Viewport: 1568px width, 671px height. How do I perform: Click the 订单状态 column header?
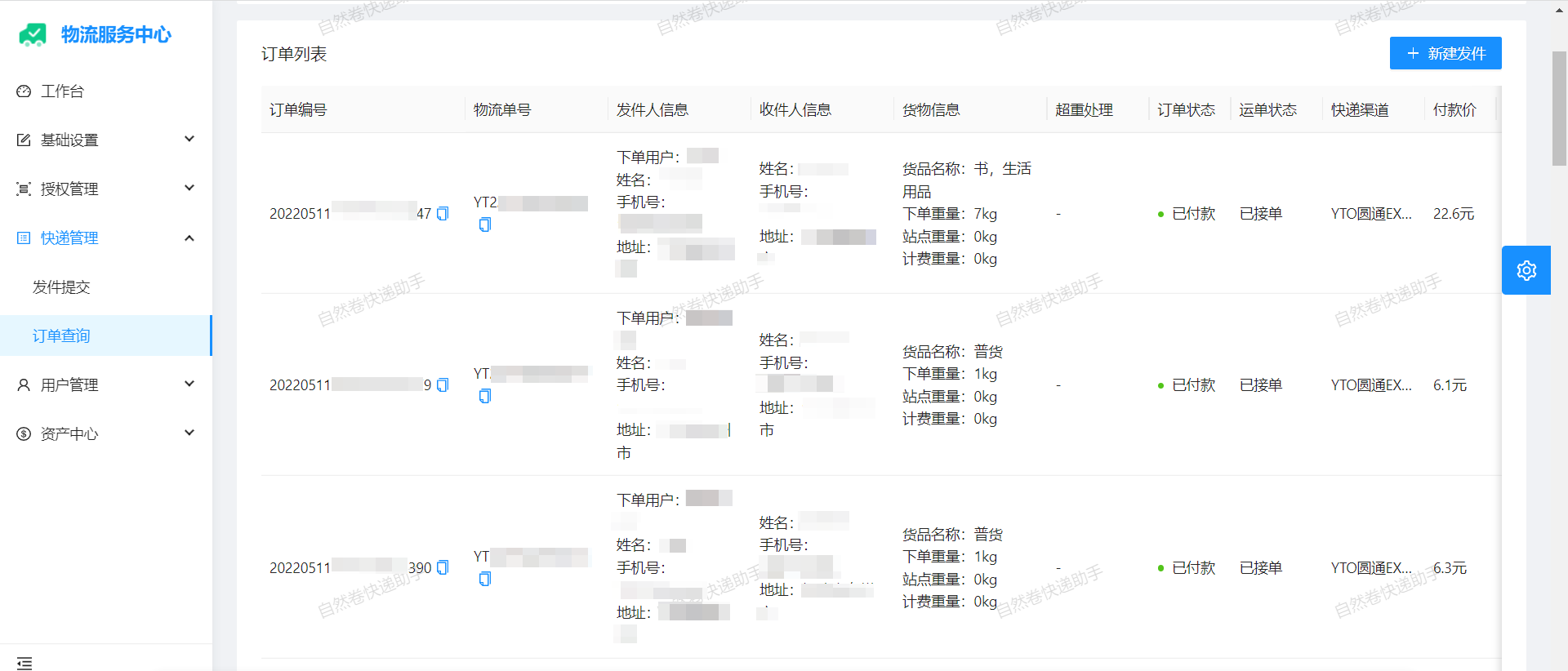(x=1186, y=109)
